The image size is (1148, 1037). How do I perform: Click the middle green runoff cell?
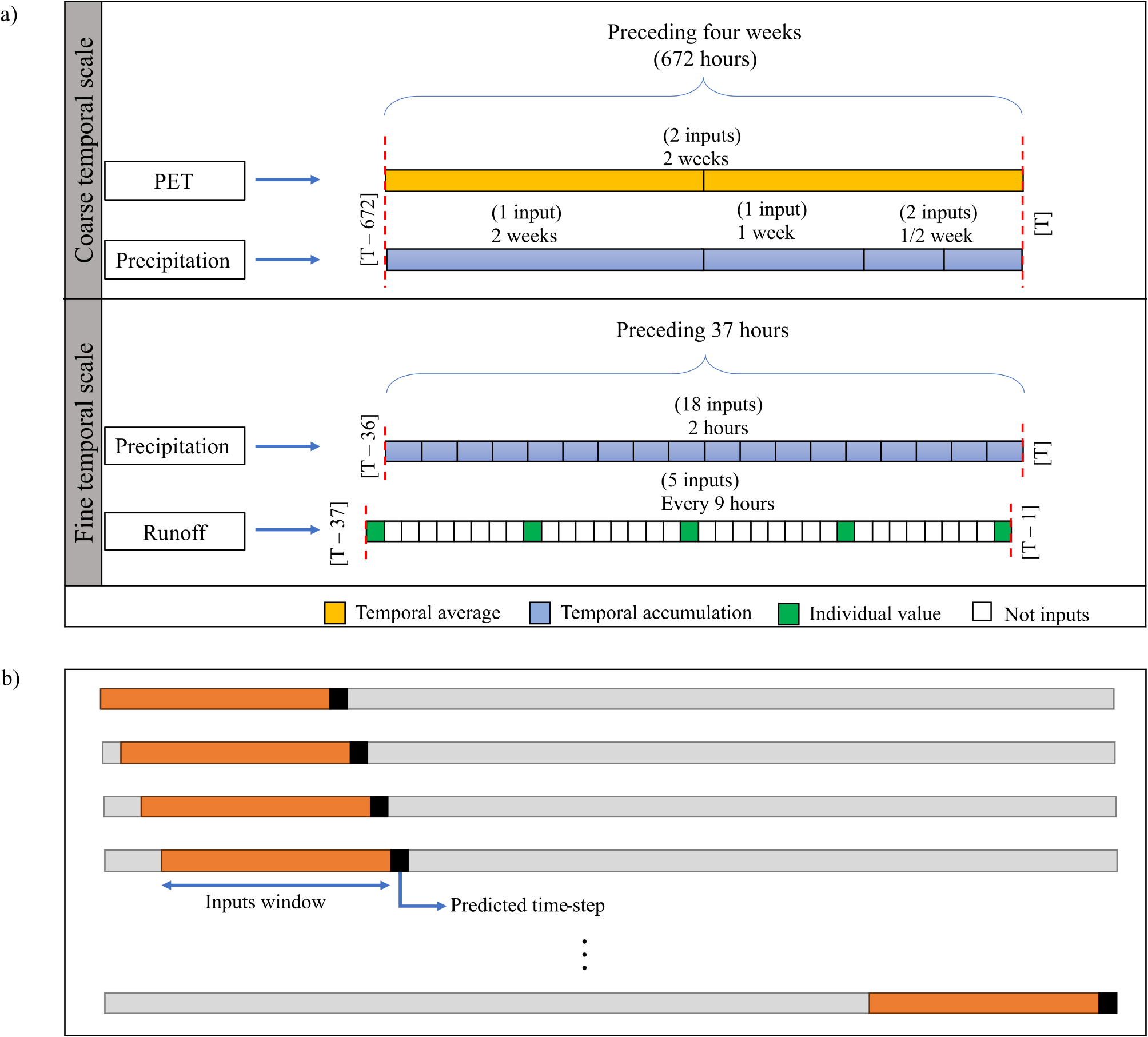pos(689,531)
